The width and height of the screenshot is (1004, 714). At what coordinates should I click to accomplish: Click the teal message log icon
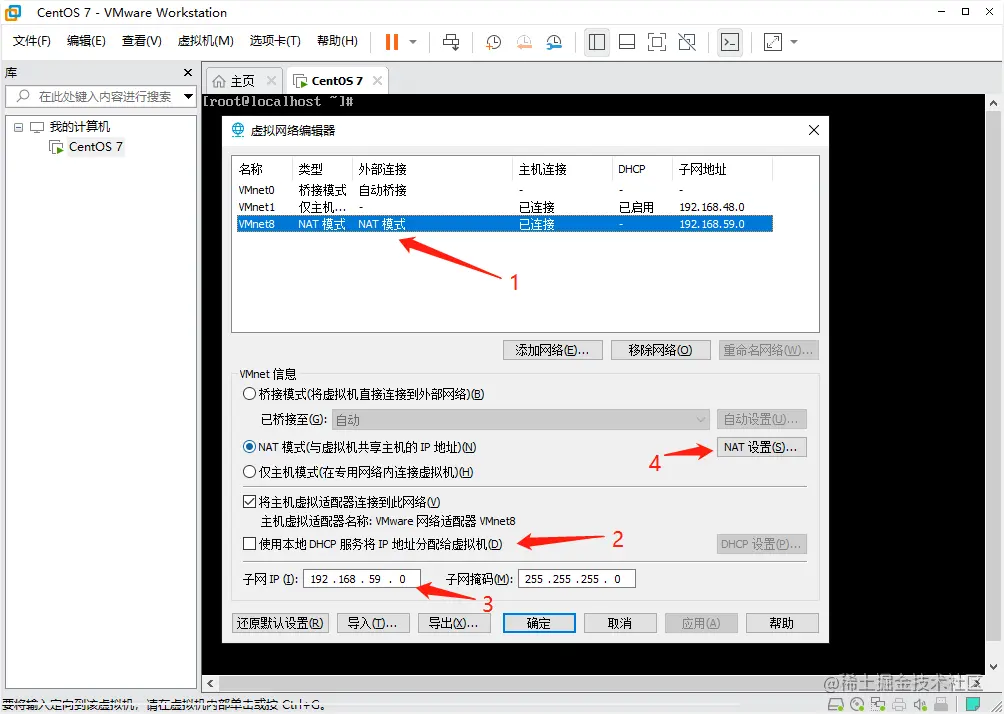(x=973, y=704)
